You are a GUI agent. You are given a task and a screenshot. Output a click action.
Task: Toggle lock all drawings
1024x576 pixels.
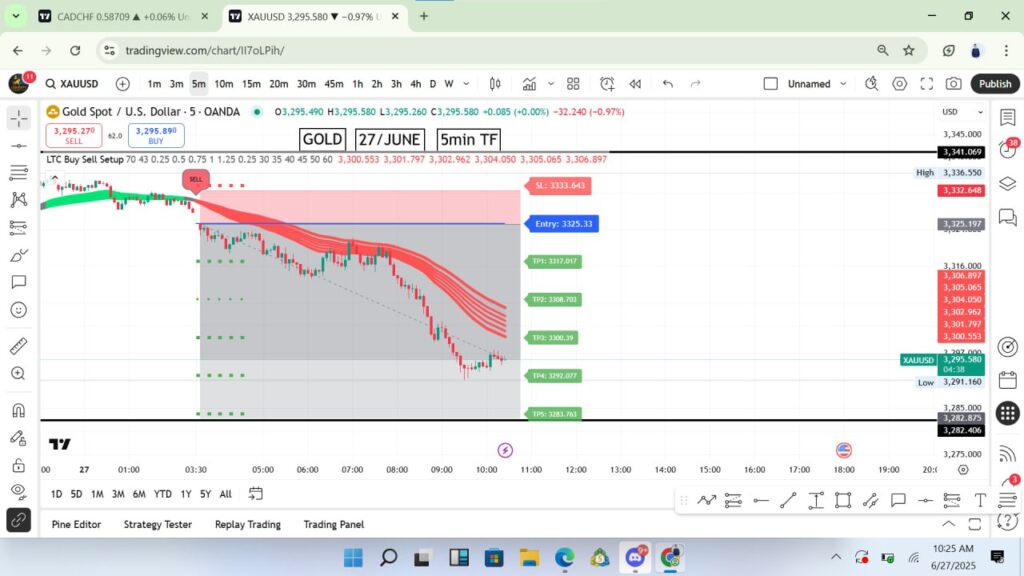pyautogui.click(x=19, y=465)
